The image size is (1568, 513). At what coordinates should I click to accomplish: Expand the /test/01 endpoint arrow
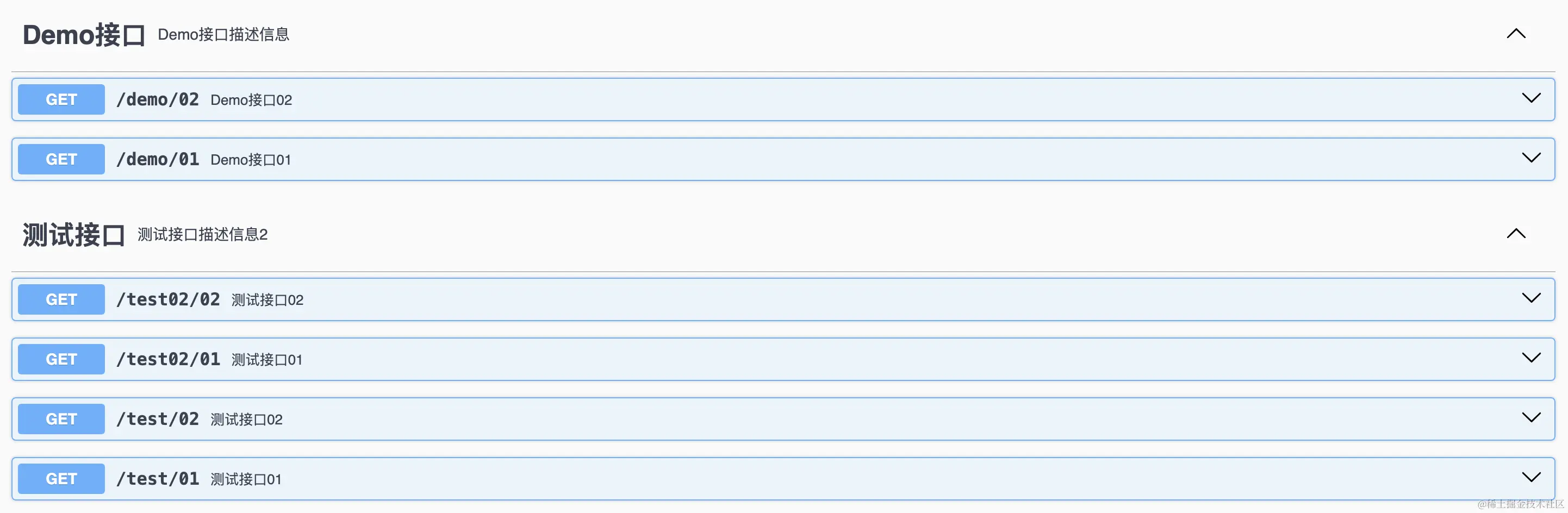1531,477
